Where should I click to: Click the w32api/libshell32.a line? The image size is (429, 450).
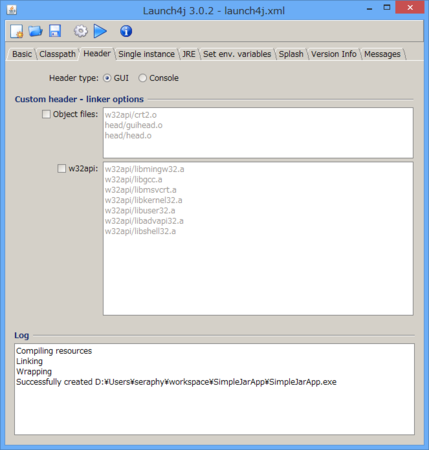coord(140,231)
